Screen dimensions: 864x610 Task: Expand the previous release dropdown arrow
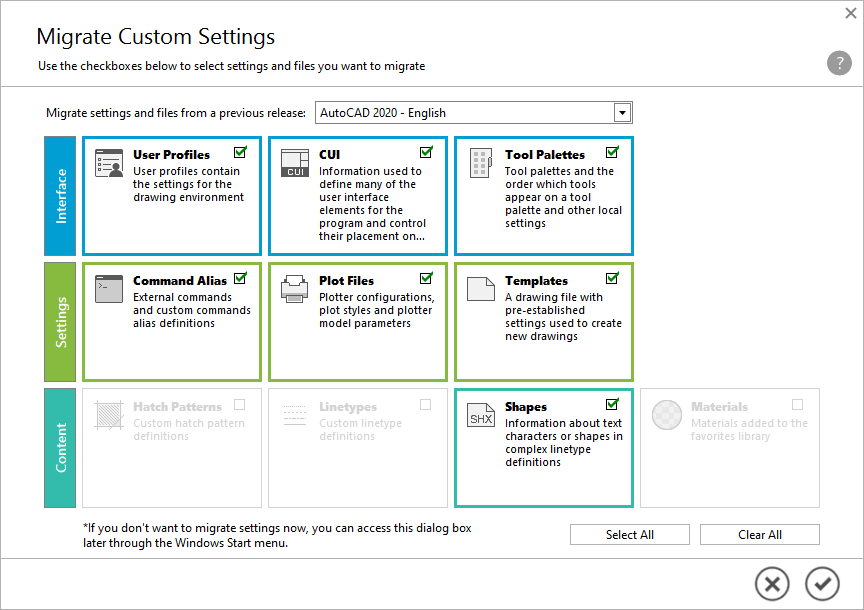coord(622,113)
